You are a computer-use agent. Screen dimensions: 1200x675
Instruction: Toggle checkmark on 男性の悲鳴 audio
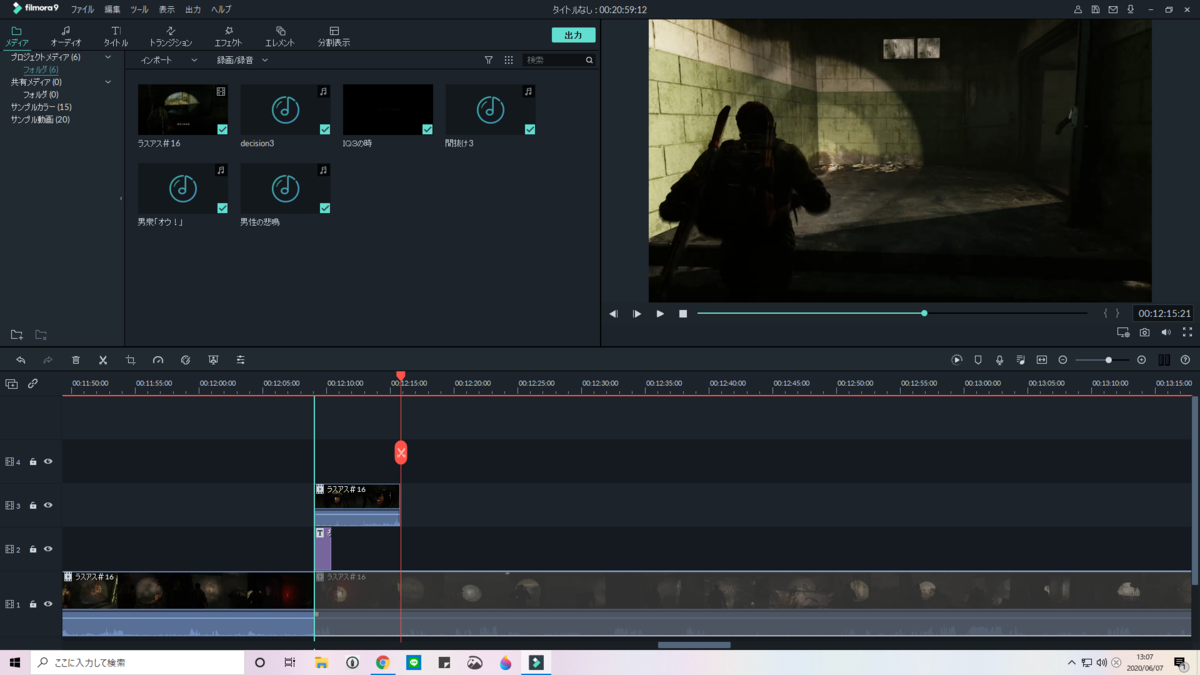(x=325, y=208)
